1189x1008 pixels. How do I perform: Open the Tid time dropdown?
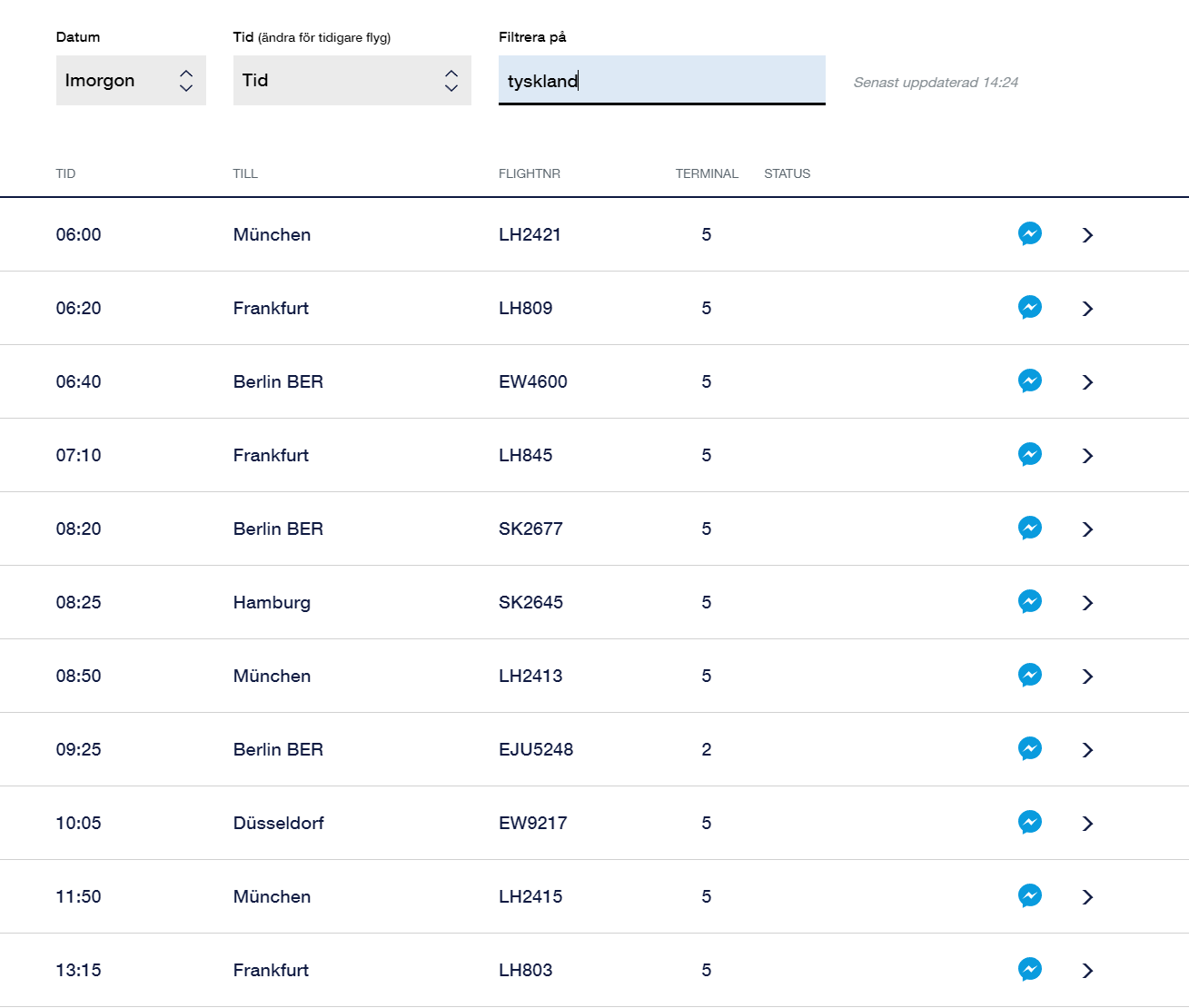[x=352, y=81]
